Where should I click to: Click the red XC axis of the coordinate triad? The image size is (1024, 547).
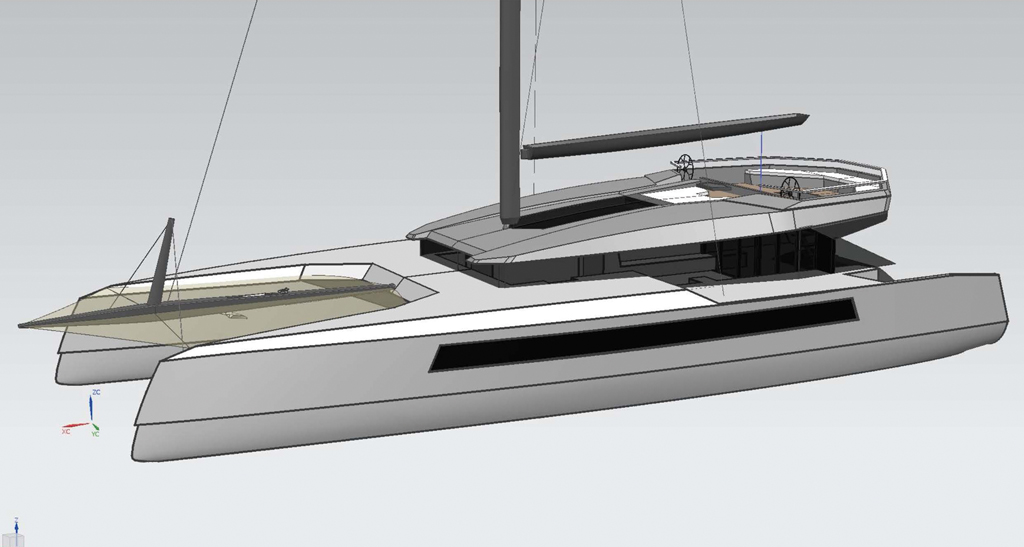pos(74,426)
